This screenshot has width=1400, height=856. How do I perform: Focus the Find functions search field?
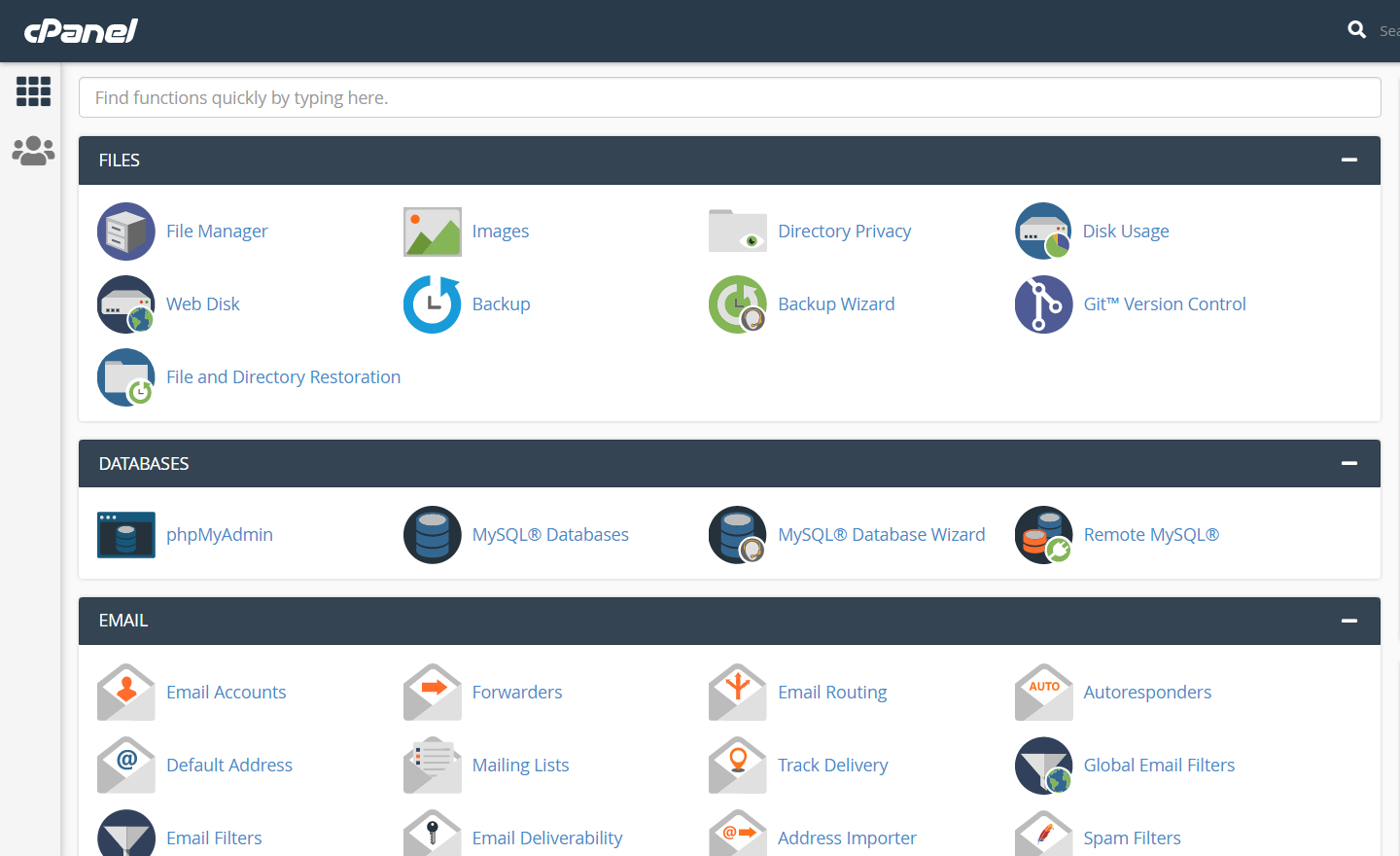tap(730, 97)
